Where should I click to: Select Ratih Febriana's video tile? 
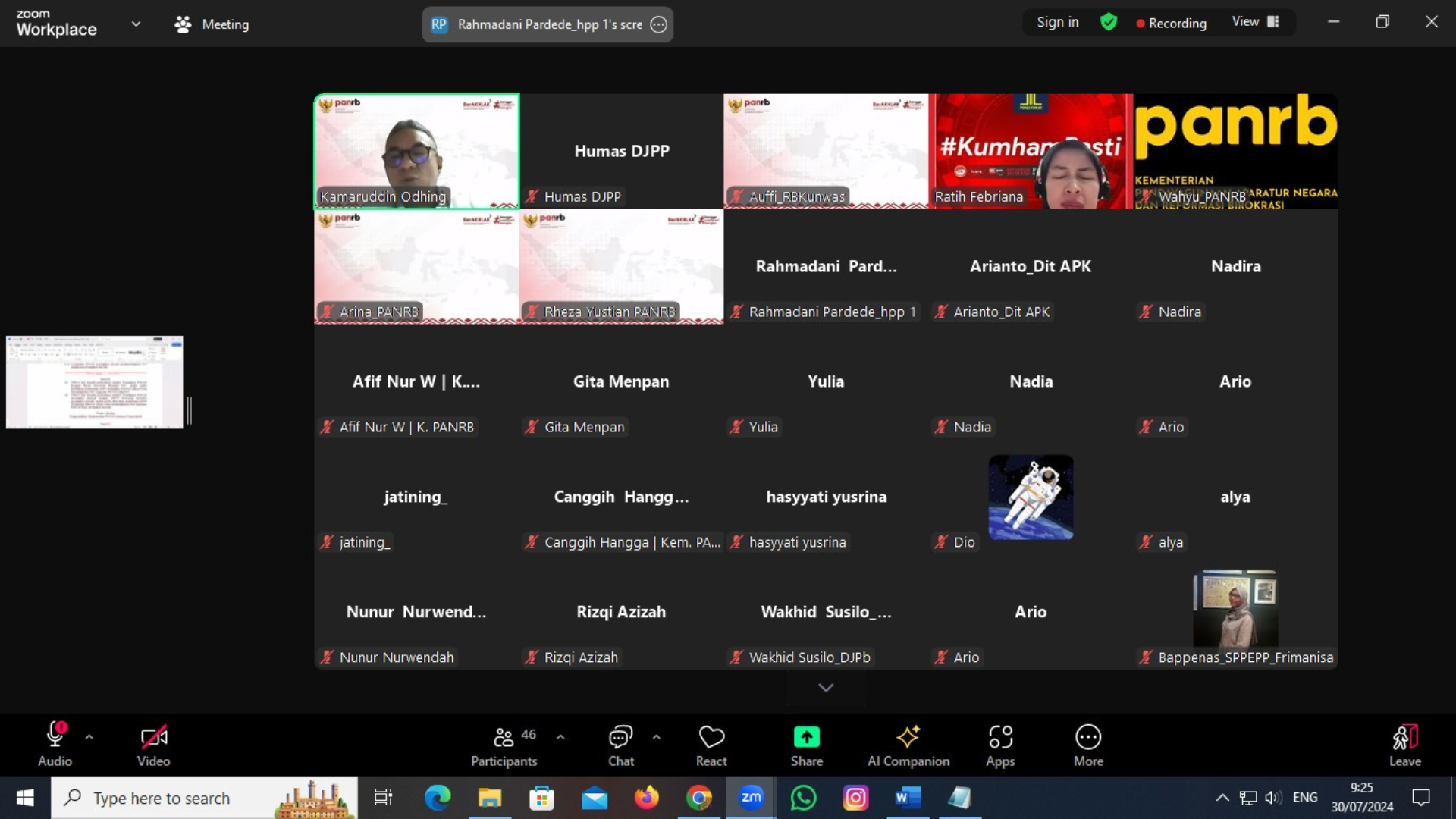click(x=1031, y=151)
